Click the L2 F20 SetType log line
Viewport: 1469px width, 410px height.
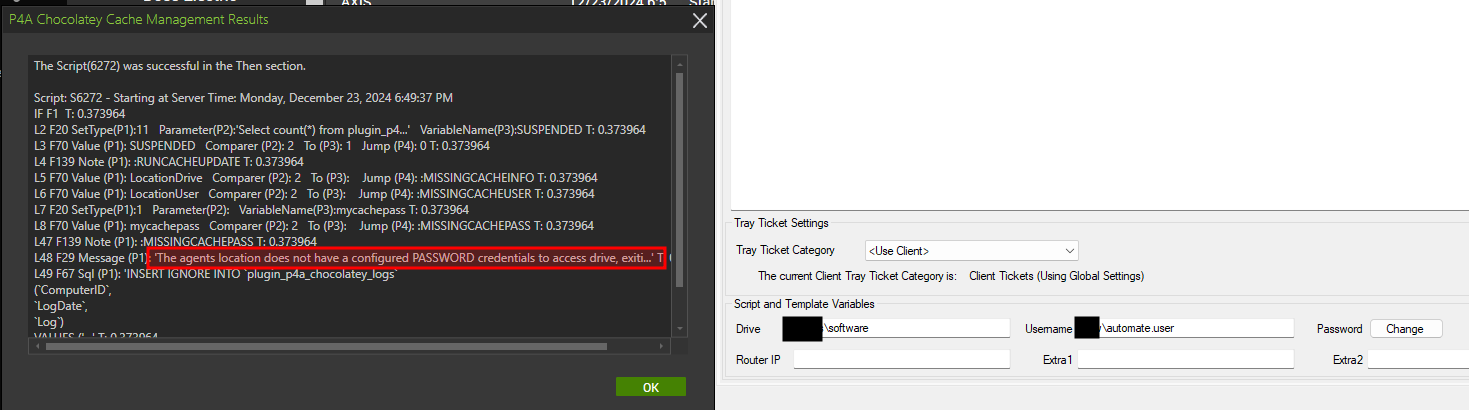(x=340, y=130)
